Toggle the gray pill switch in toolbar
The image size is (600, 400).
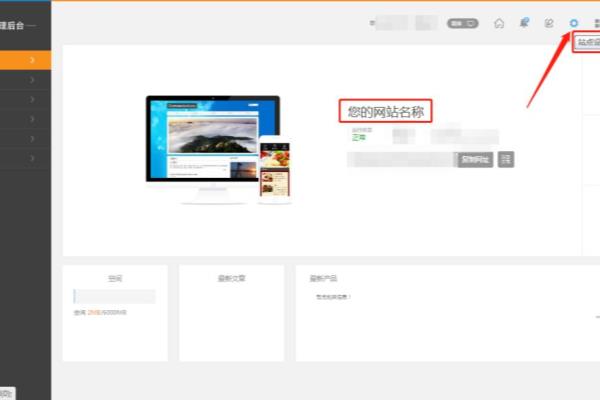click(x=463, y=23)
